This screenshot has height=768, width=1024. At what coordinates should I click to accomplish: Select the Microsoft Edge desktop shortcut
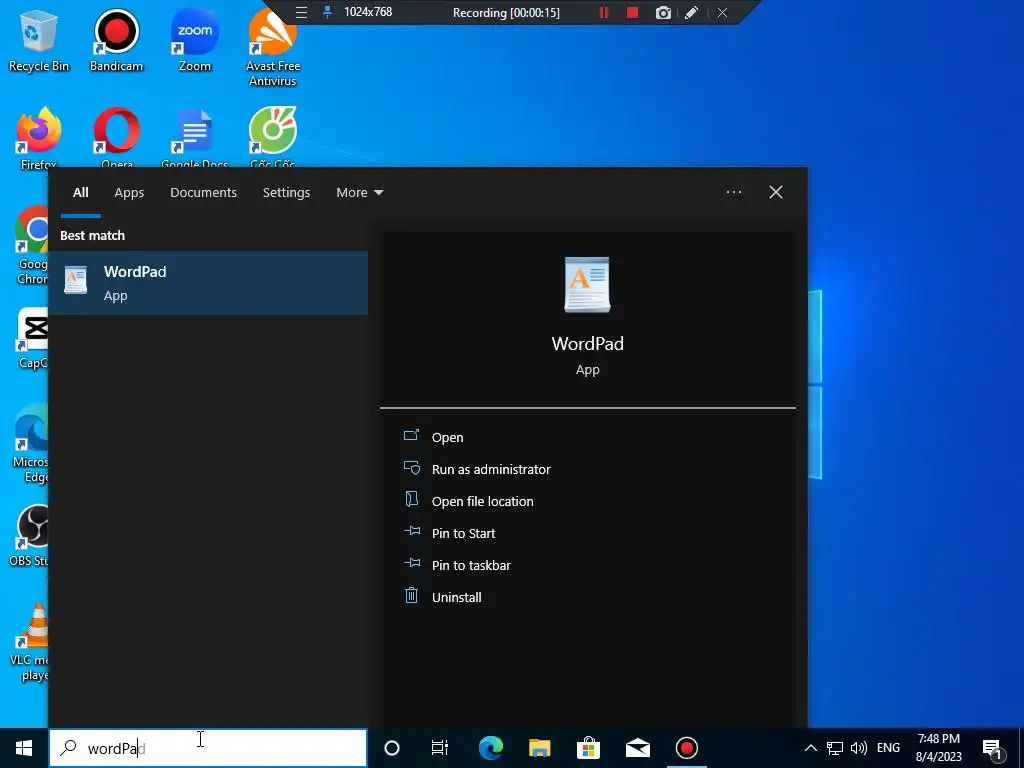(x=31, y=443)
